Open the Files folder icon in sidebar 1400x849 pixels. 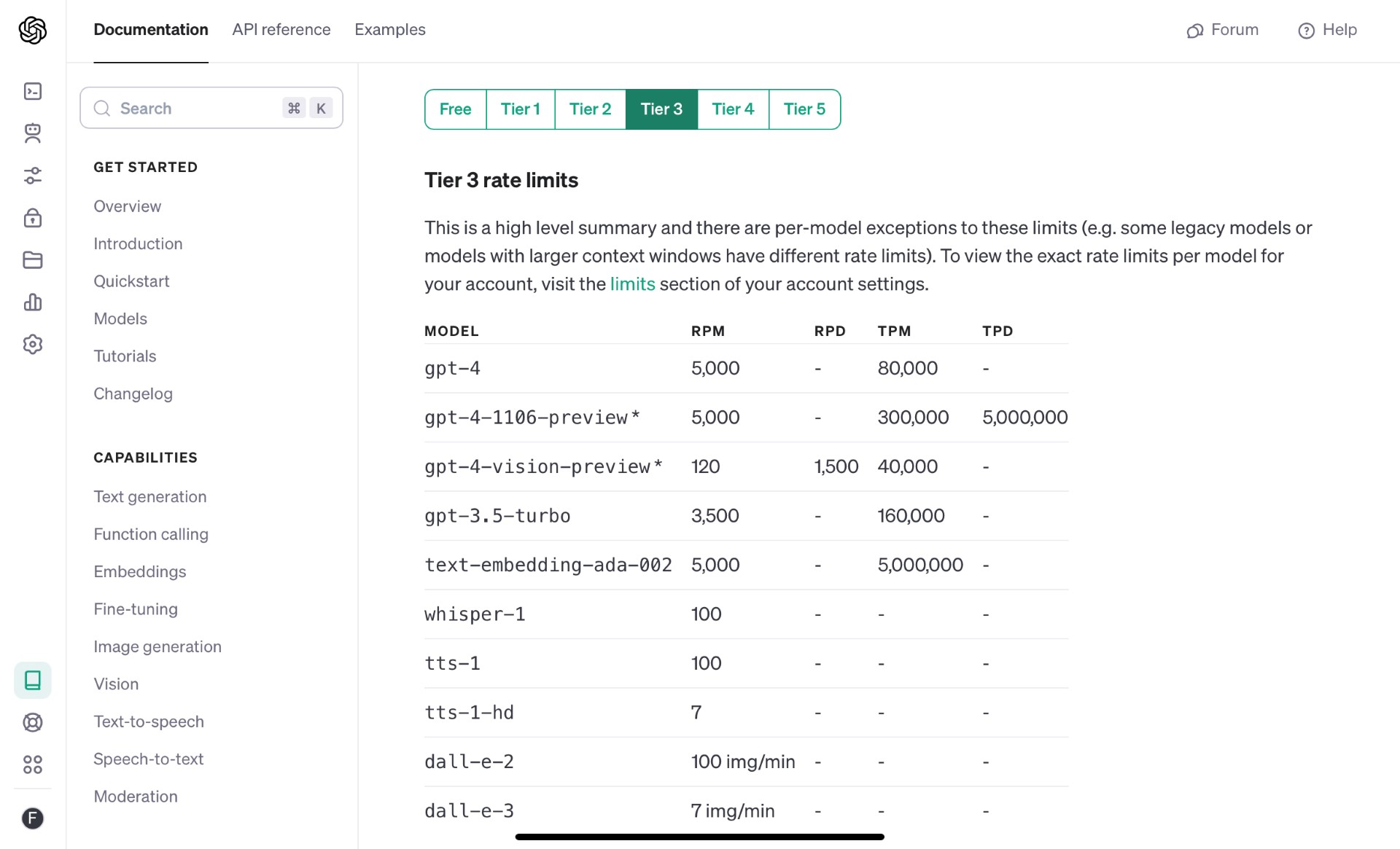[x=33, y=260]
